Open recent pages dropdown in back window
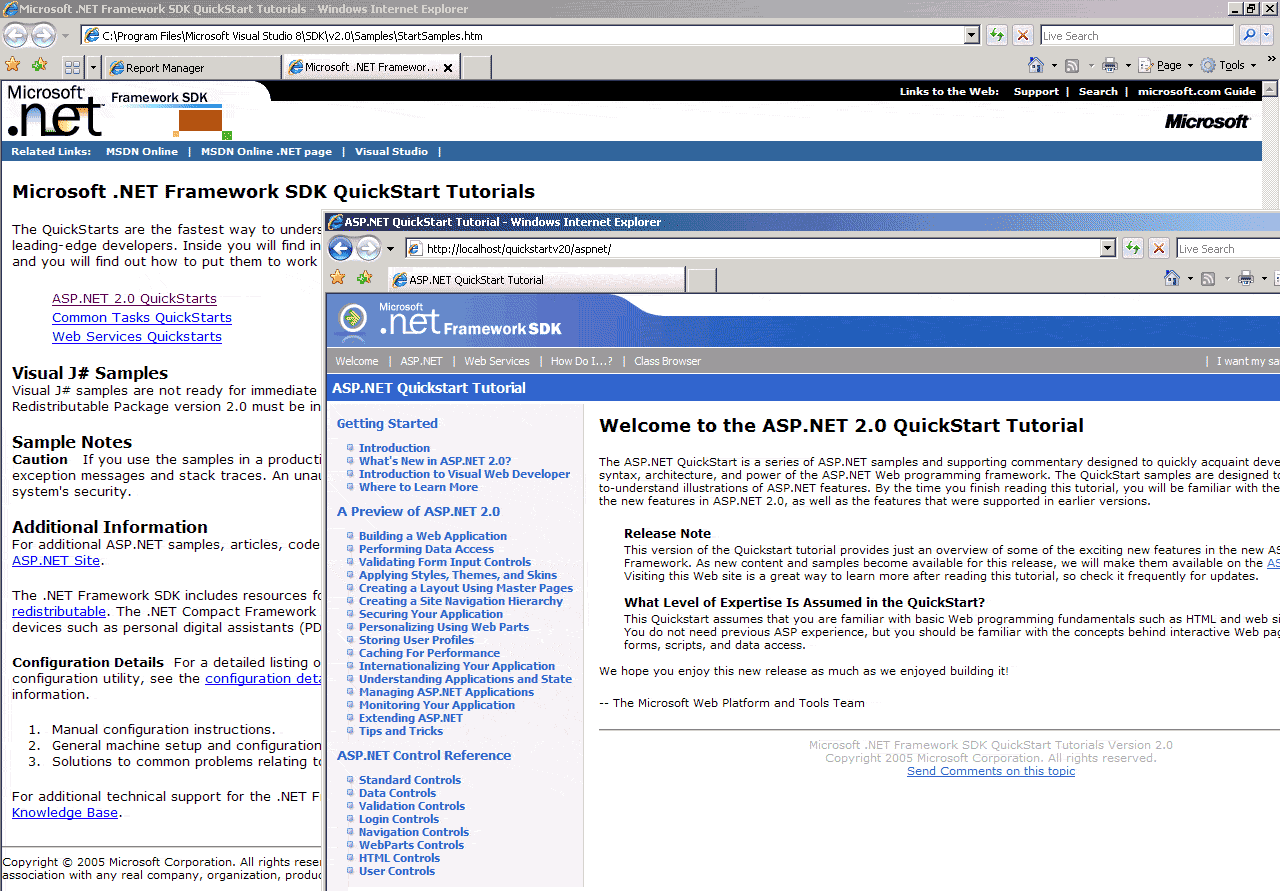Viewport: 1280px width, 891px height. pos(66,37)
